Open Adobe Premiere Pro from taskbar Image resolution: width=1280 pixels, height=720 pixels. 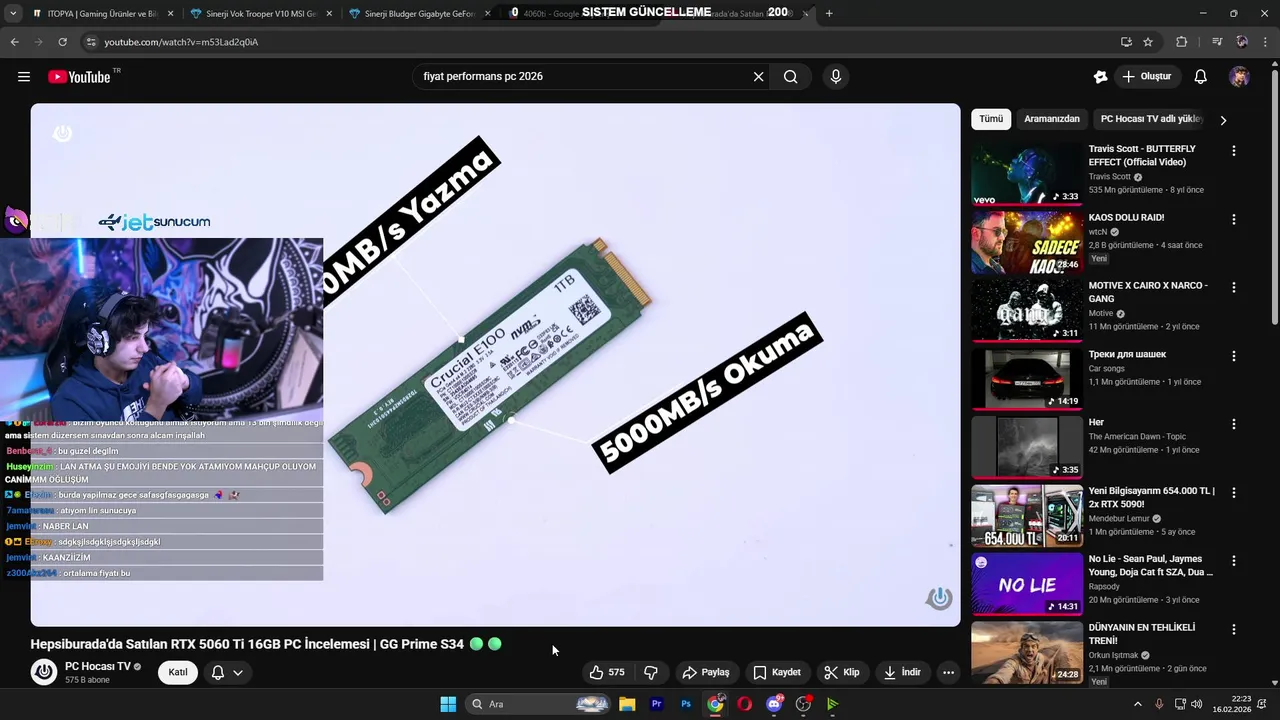657,704
